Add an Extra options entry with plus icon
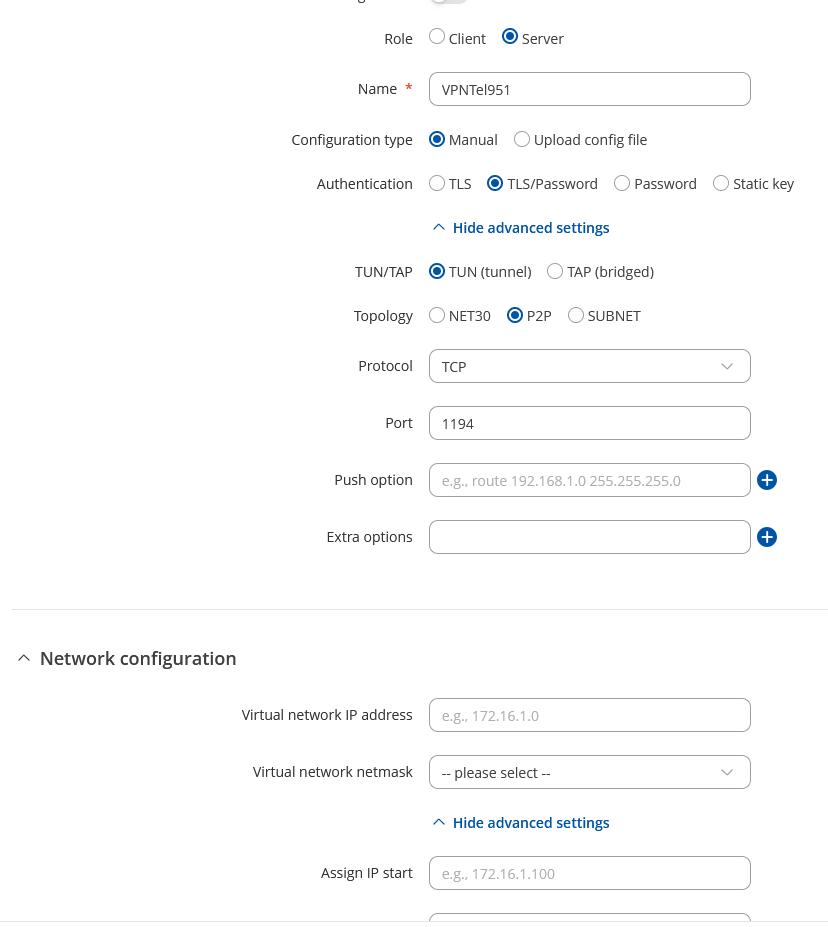The width and height of the screenshot is (828, 927). click(767, 537)
